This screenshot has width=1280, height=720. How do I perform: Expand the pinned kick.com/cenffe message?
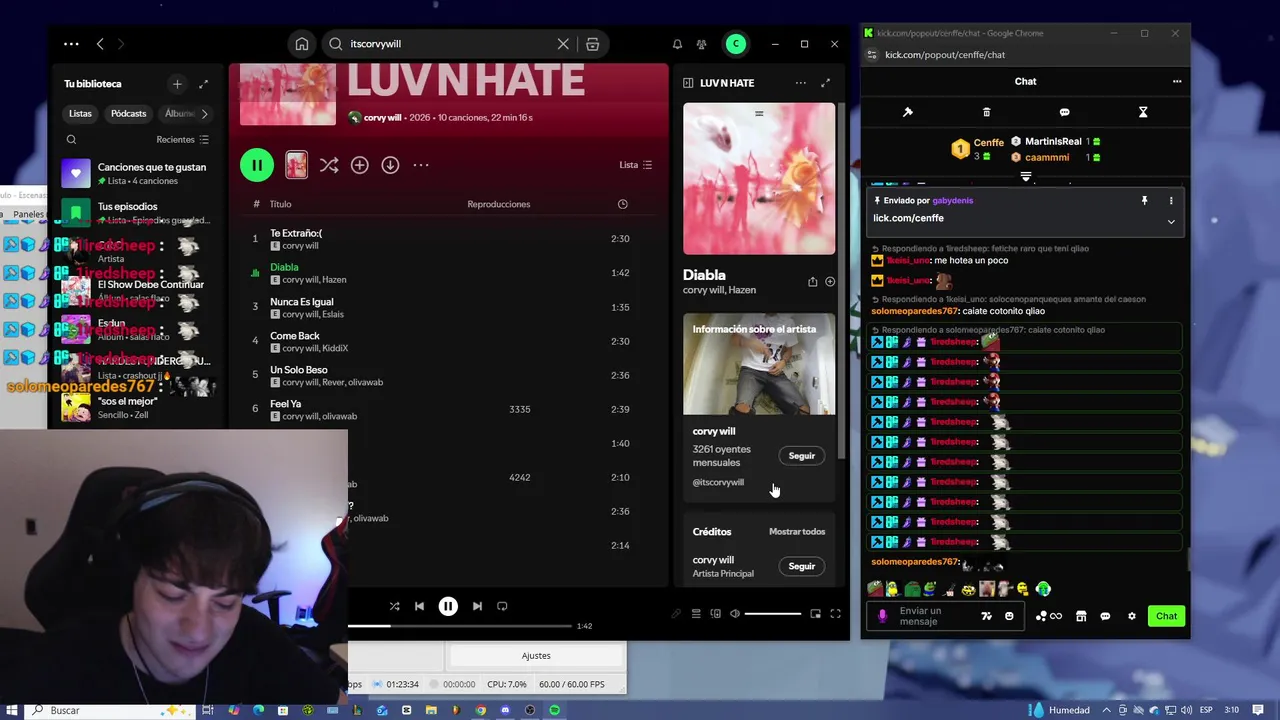1171,221
